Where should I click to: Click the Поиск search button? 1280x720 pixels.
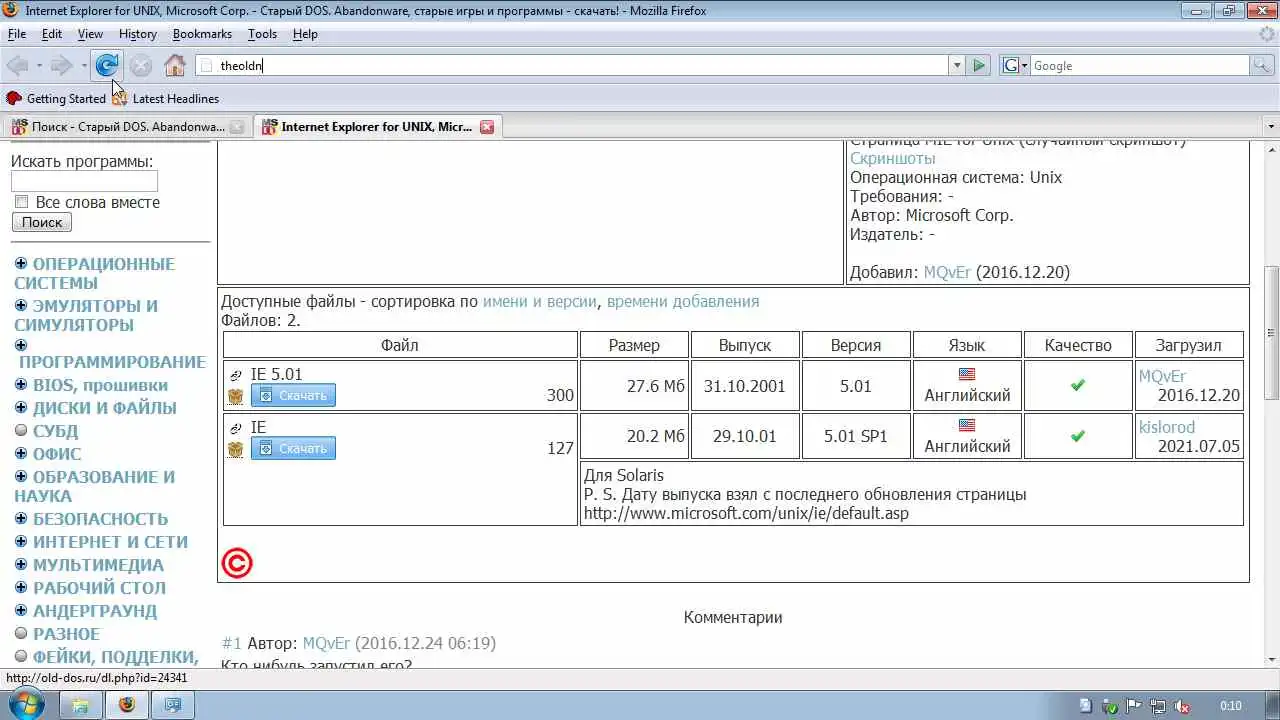point(42,222)
